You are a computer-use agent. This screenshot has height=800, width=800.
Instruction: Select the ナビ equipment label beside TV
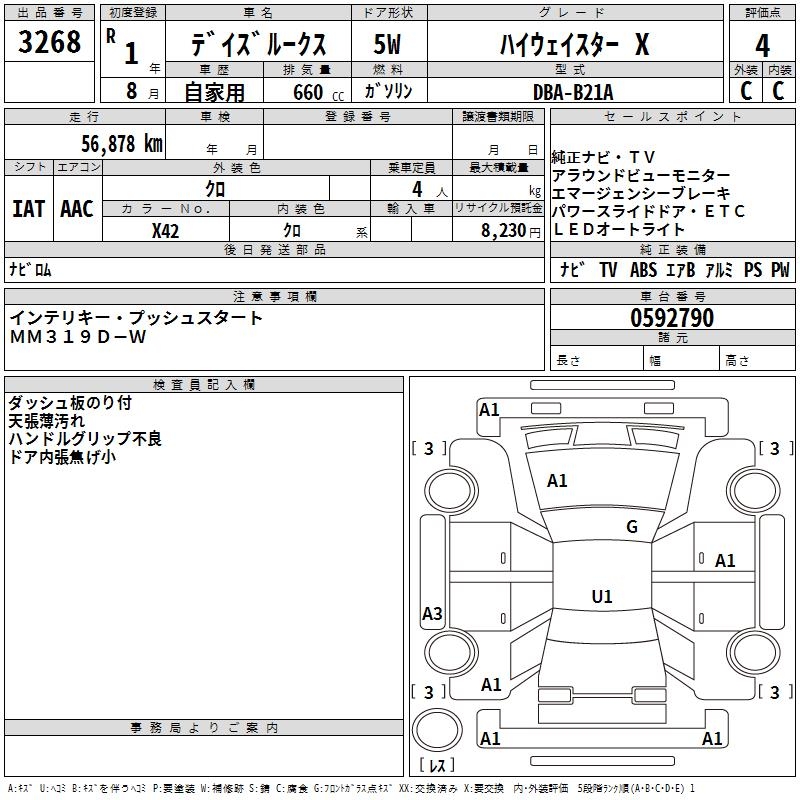click(x=573, y=270)
